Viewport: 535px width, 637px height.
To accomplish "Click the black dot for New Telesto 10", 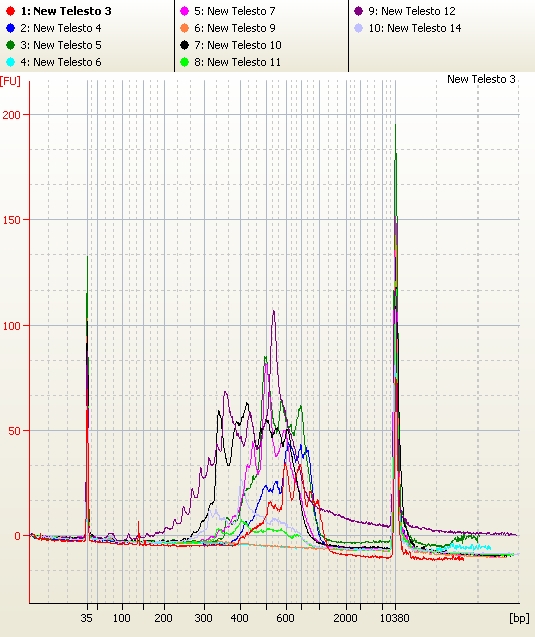I will [x=184, y=45].
